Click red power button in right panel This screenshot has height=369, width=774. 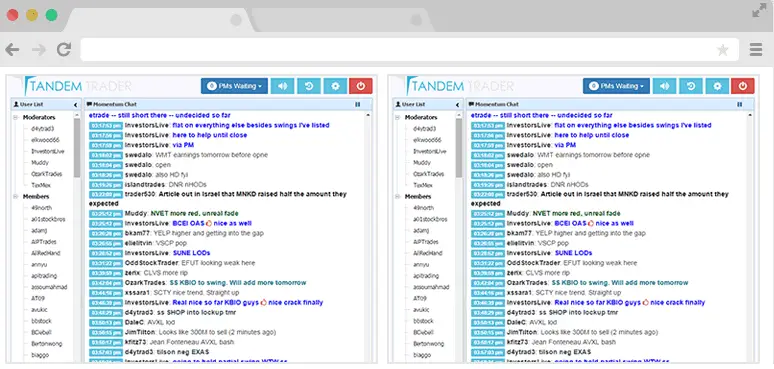click(743, 86)
